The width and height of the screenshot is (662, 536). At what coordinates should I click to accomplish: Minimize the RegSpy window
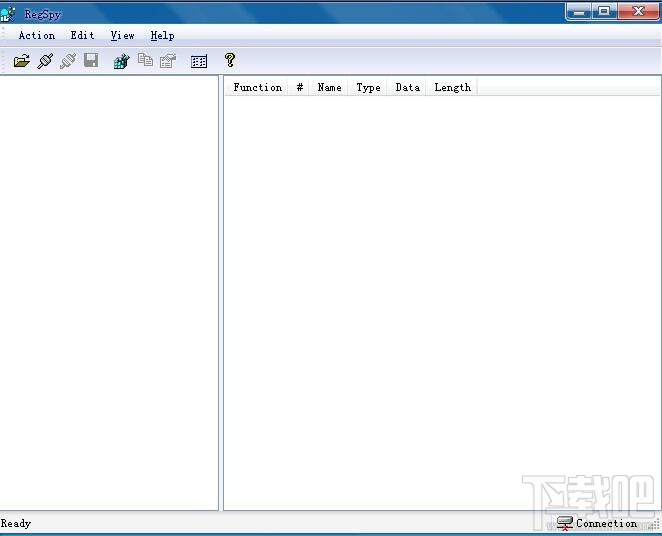pyautogui.click(x=579, y=12)
